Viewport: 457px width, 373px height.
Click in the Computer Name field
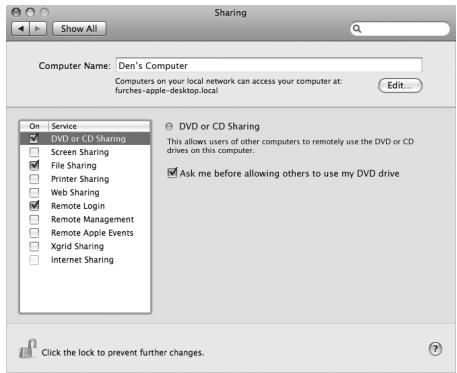click(269, 65)
